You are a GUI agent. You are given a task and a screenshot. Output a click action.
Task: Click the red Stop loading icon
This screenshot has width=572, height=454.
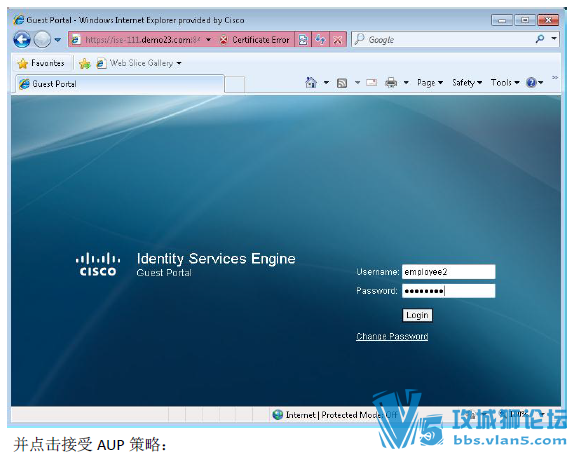pyautogui.click(x=338, y=39)
